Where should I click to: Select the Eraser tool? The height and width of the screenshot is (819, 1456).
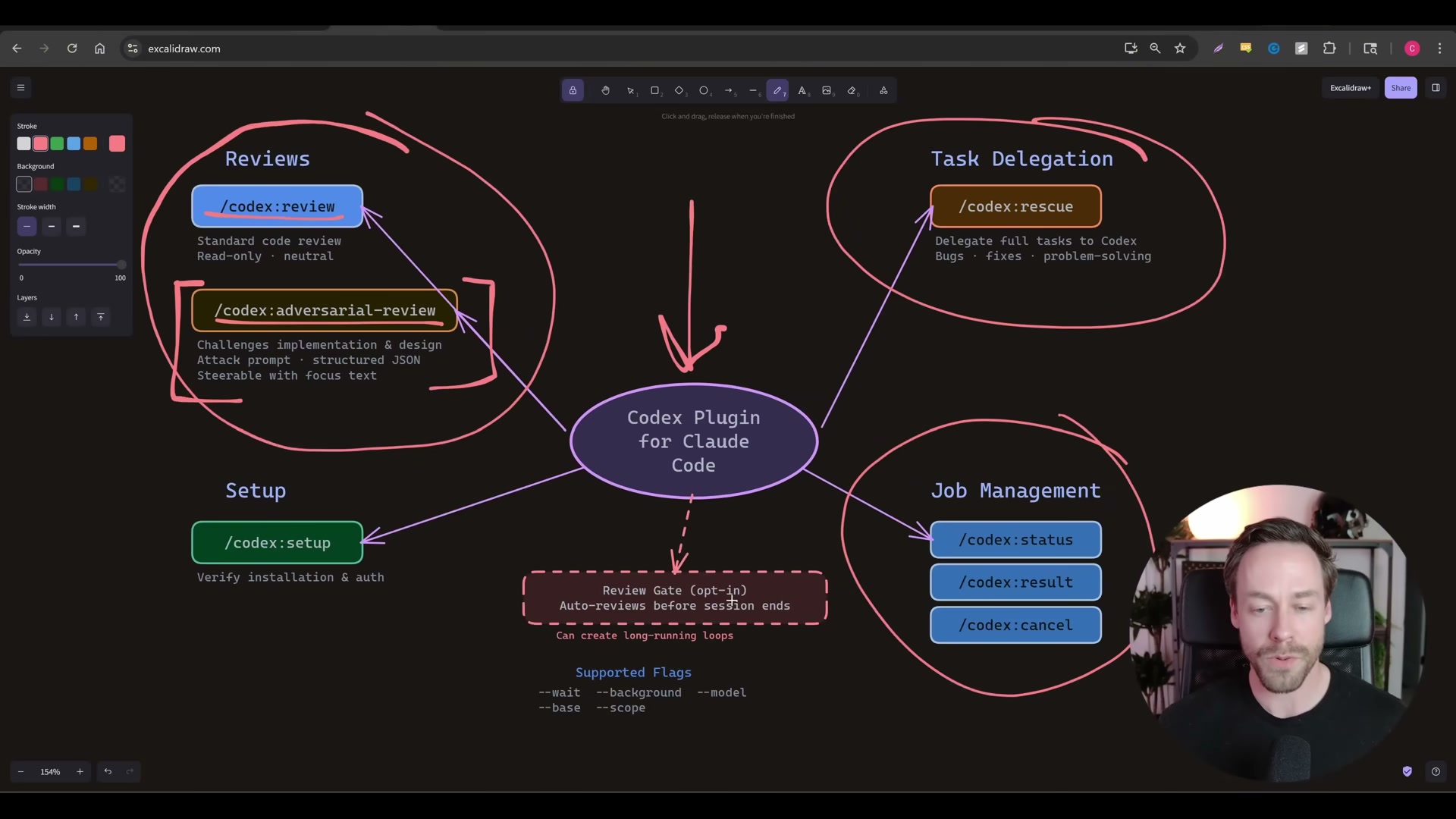coord(852,90)
